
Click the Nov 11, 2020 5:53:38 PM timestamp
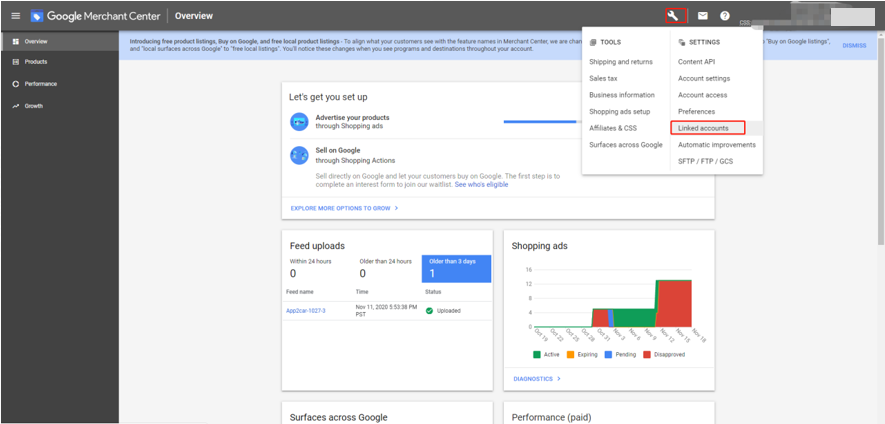pos(386,311)
